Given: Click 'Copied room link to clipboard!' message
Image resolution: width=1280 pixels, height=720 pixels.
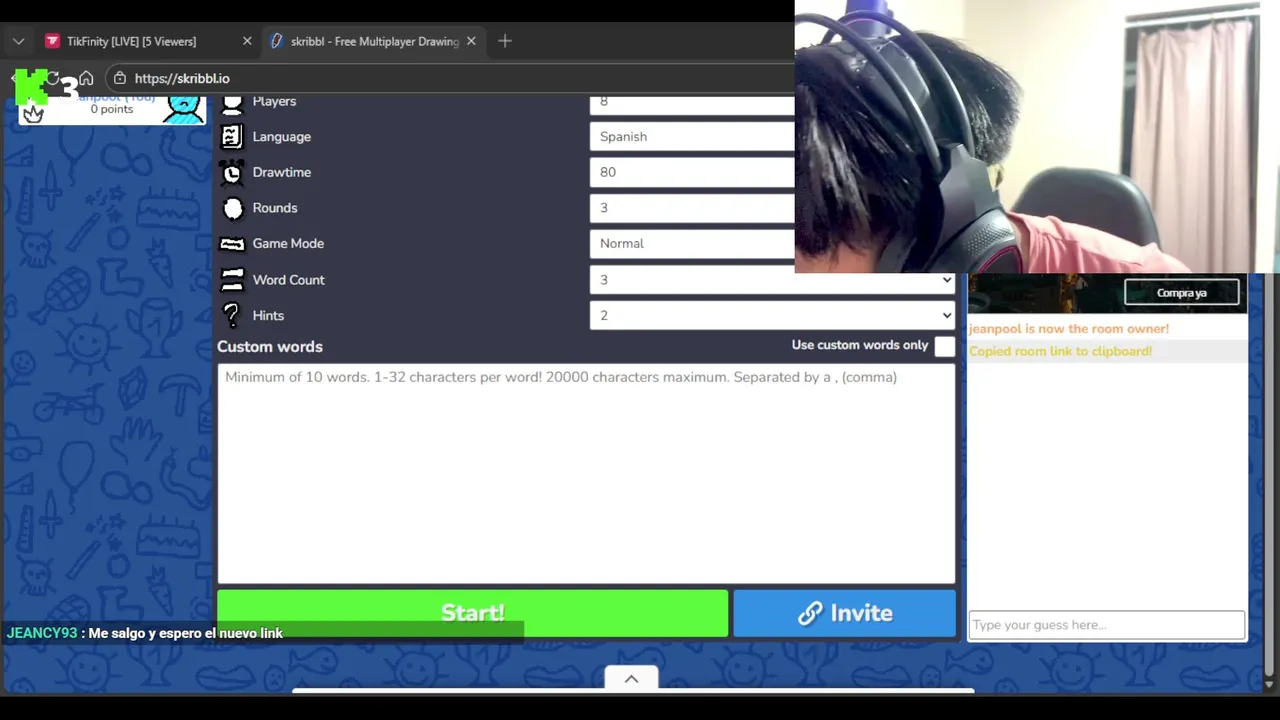Looking at the screenshot, I should (x=1061, y=351).
